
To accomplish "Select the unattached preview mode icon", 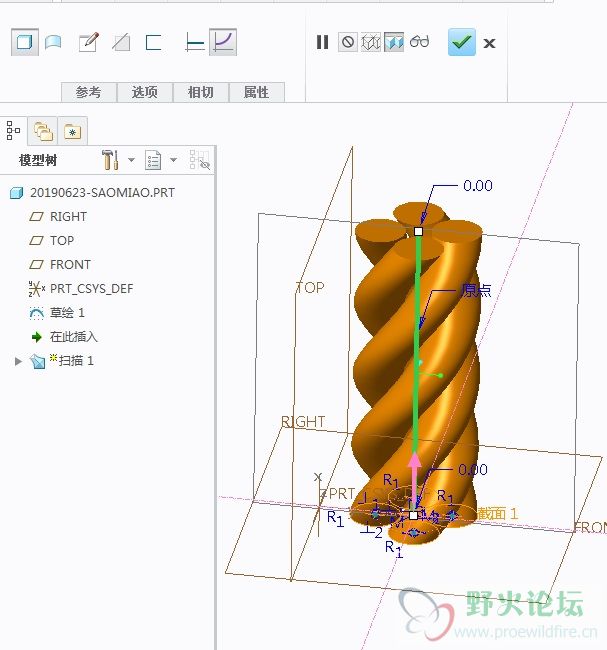I will pyautogui.click(x=371, y=42).
